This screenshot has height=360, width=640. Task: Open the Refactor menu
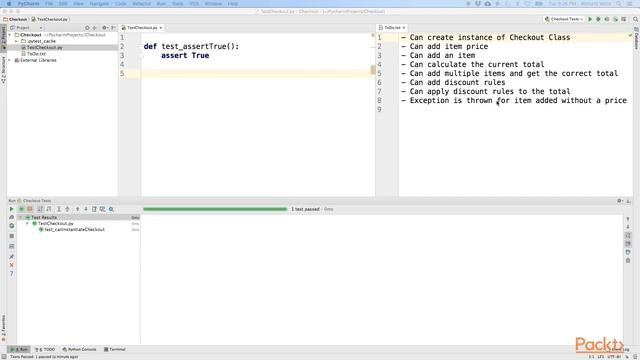point(142,4)
